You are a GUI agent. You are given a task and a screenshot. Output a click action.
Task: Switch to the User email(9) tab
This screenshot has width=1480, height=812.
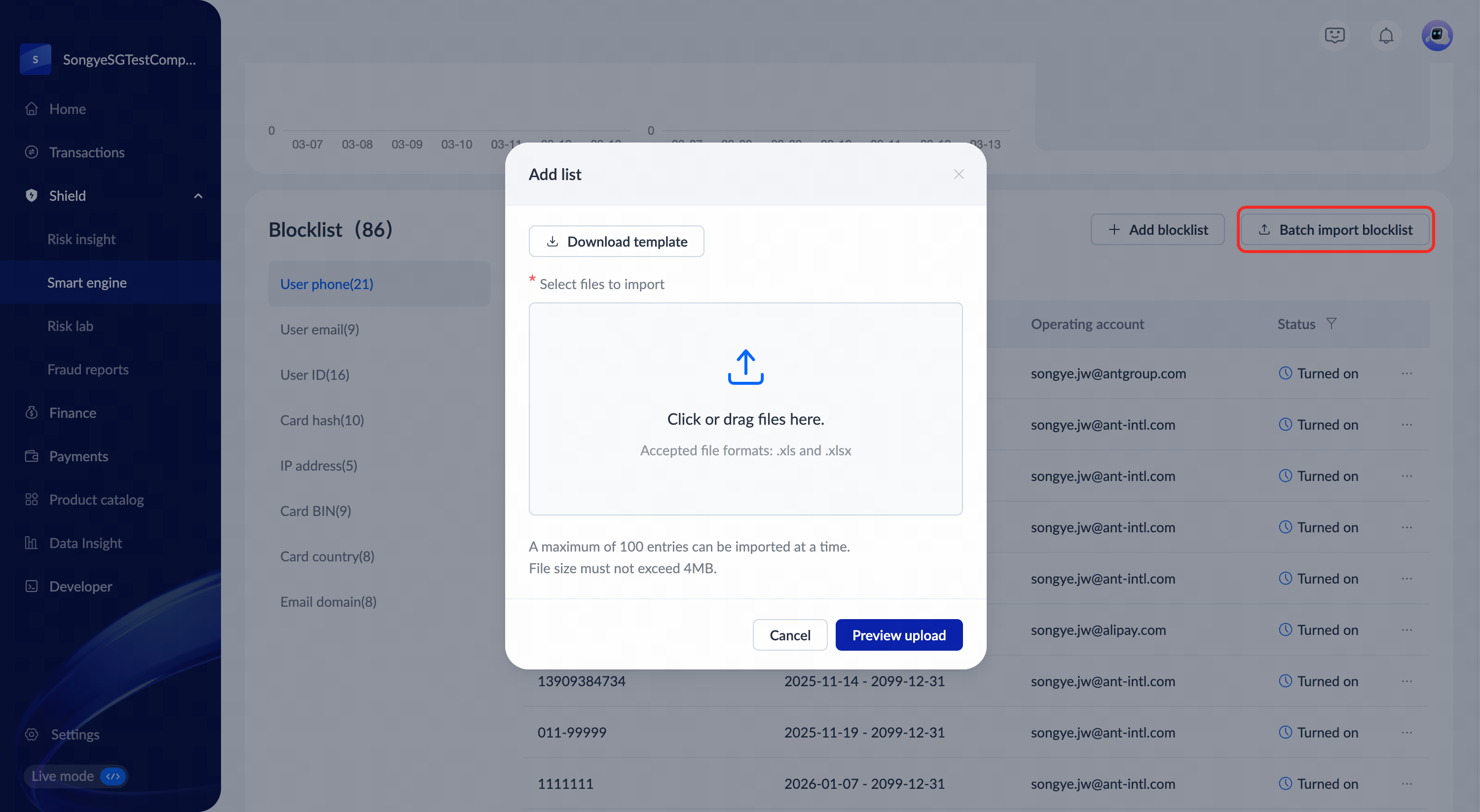(x=320, y=329)
